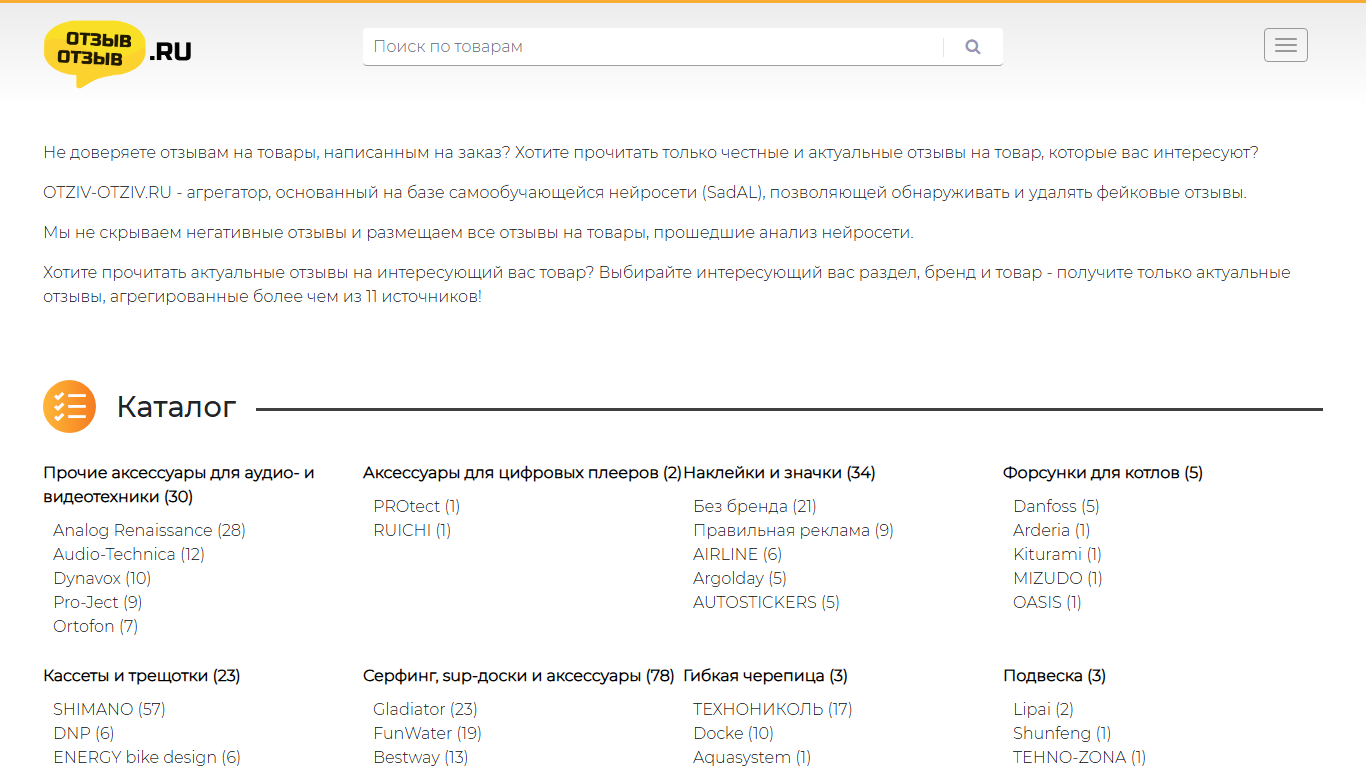Click the orange Каталог checklist icon
The height and width of the screenshot is (768, 1366).
pyautogui.click(x=69, y=407)
